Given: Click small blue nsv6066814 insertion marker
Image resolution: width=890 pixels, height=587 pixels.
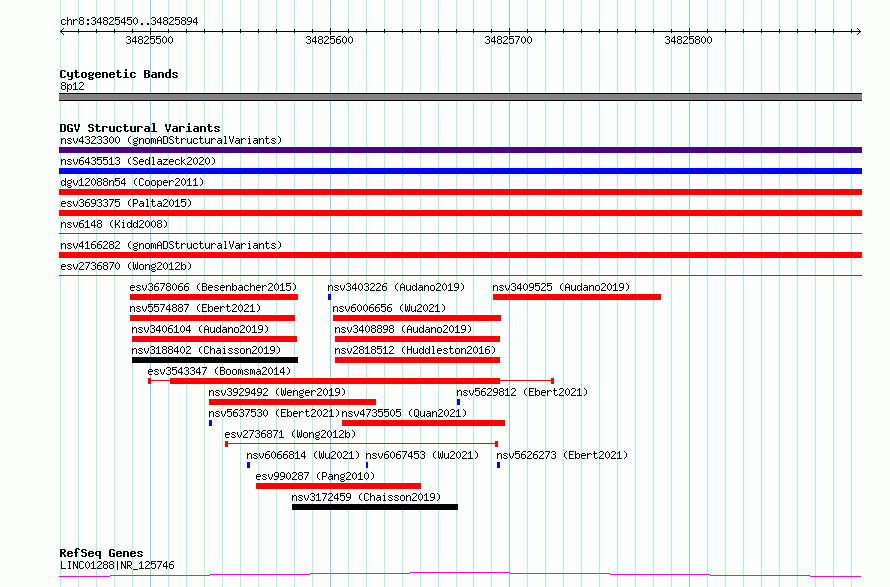Looking at the screenshot, I should (249, 465).
